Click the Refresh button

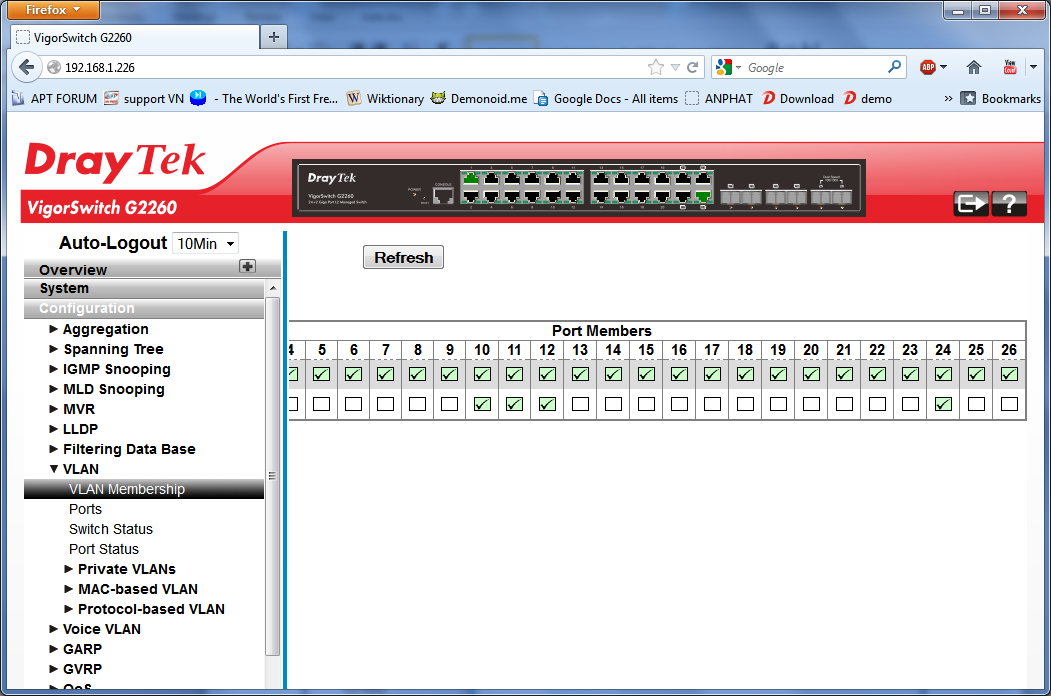(x=404, y=257)
